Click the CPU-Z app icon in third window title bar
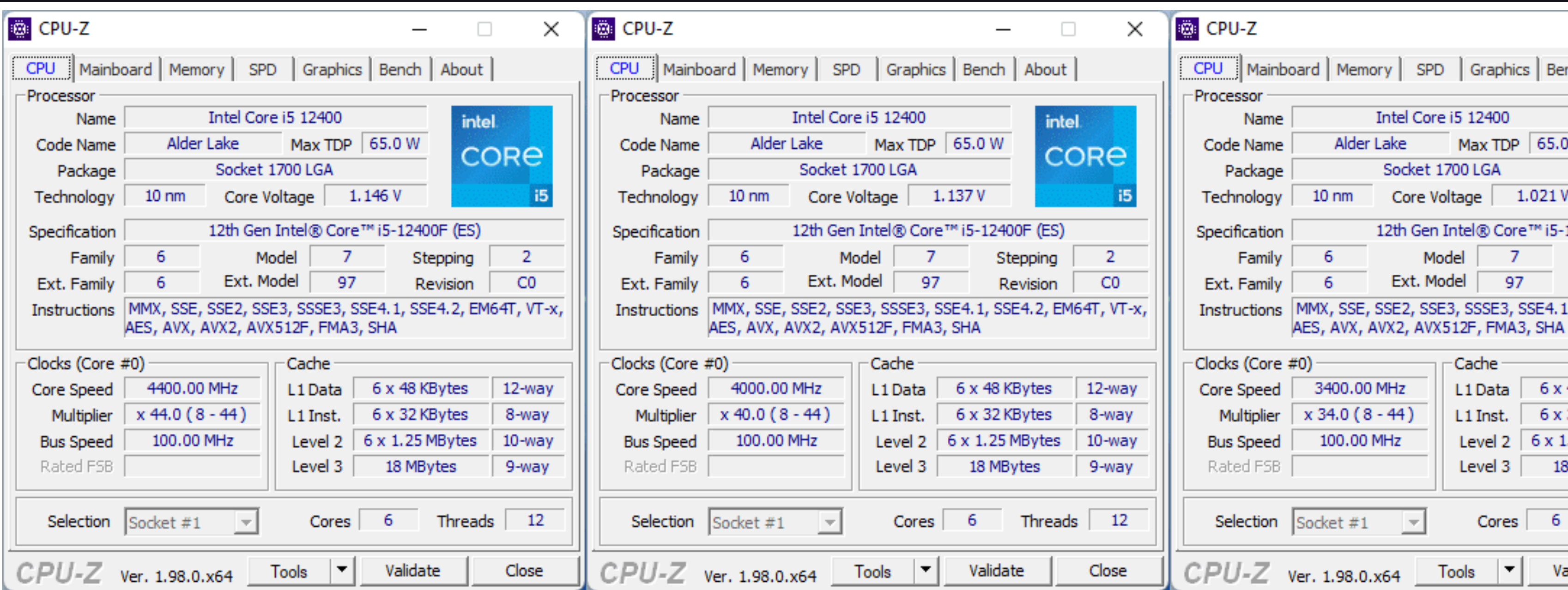Viewport: 1568px width, 590px height. coord(1187,29)
